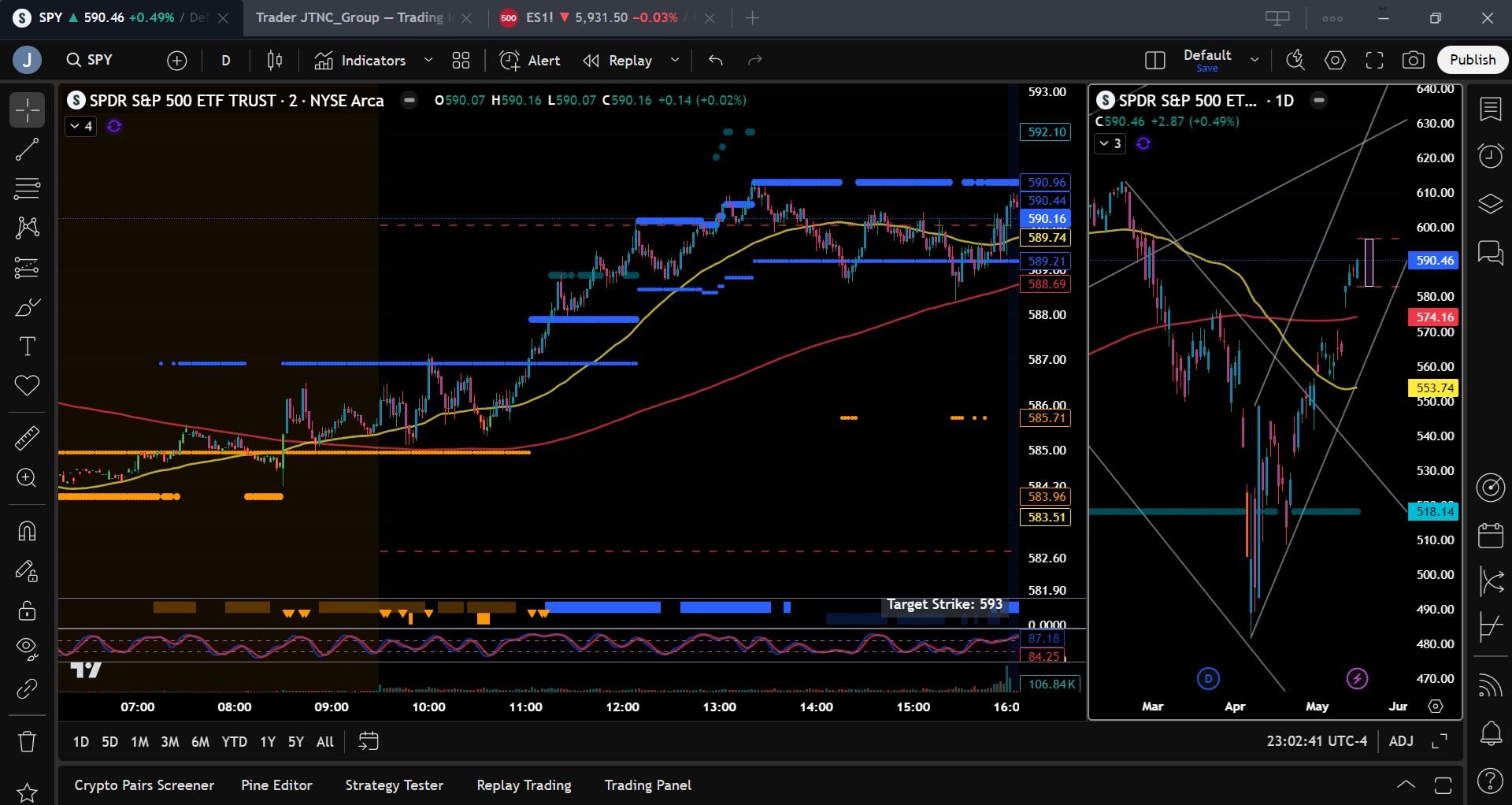Click the 590.46 price label on daily chart
The height and width of the screenshot is (805, 1512).
pyautogui.click(x=1433, y=261)
